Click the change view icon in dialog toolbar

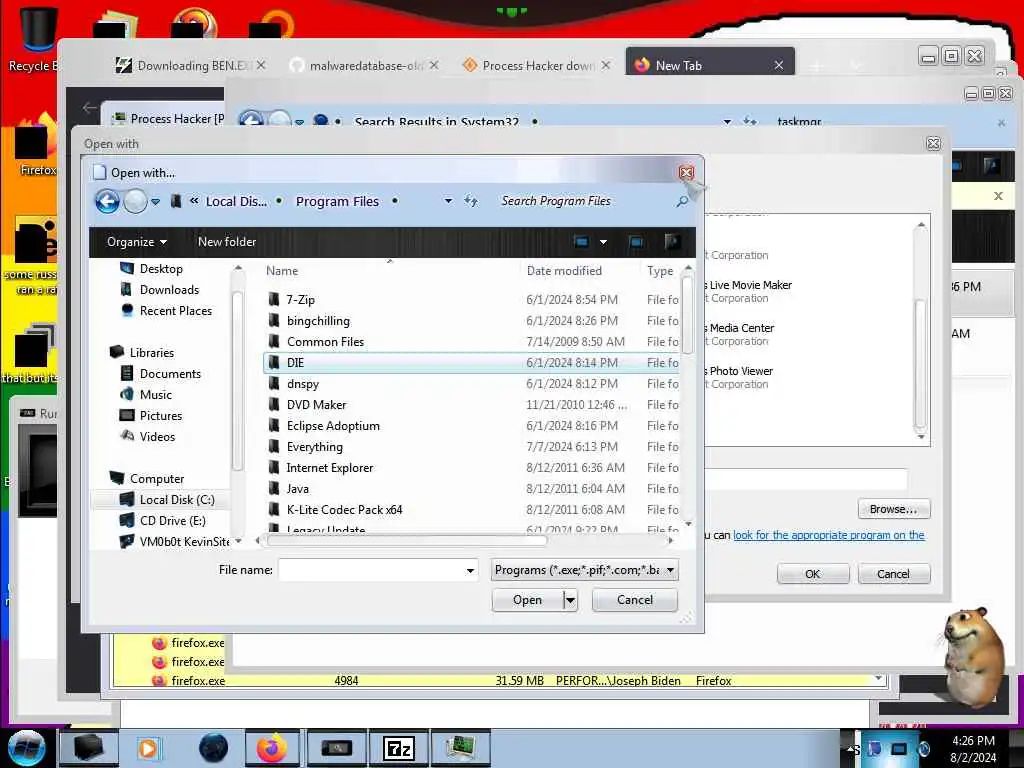point(581,242)
